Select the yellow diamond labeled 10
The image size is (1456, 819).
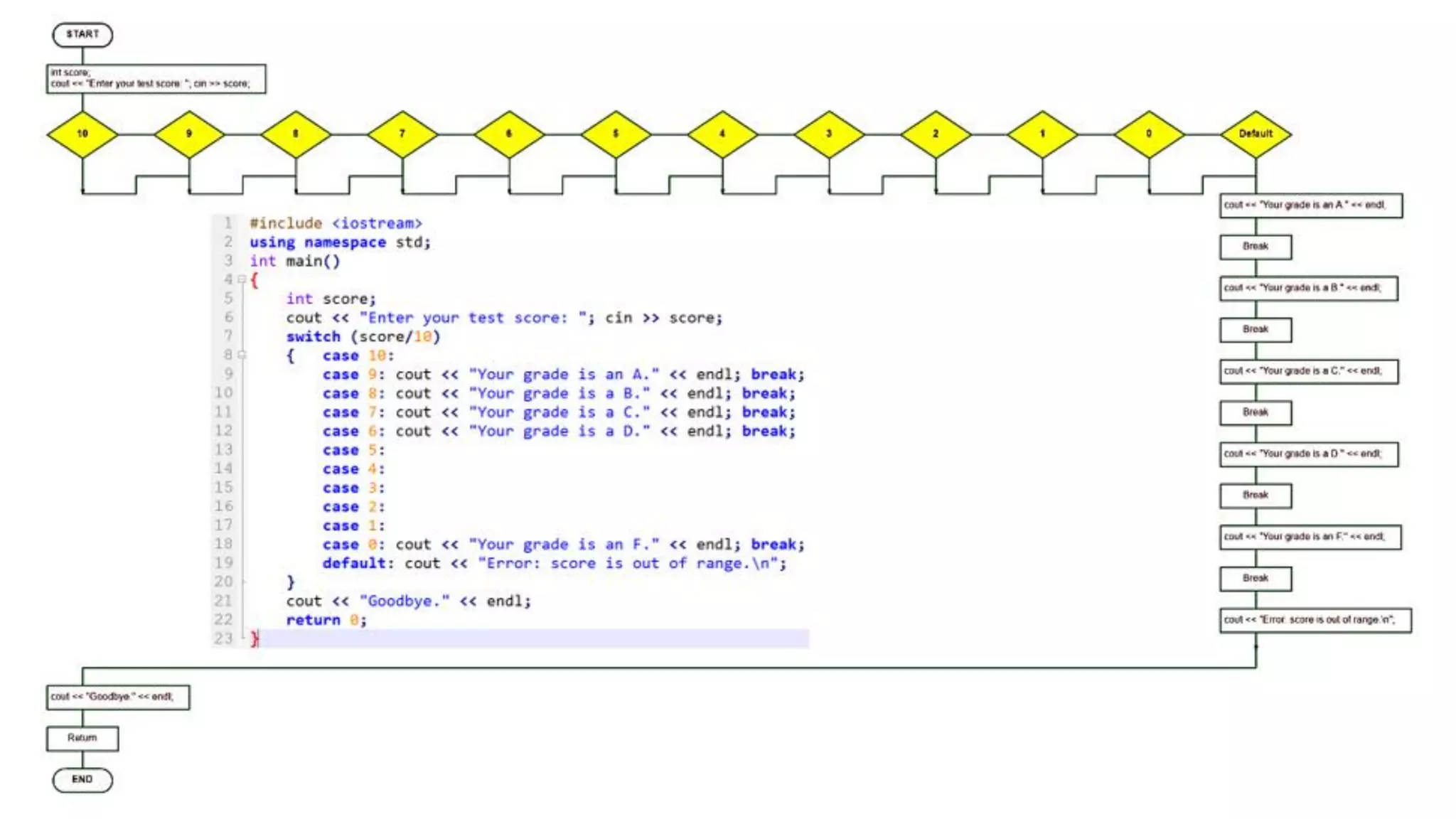[x=82, y=134]
